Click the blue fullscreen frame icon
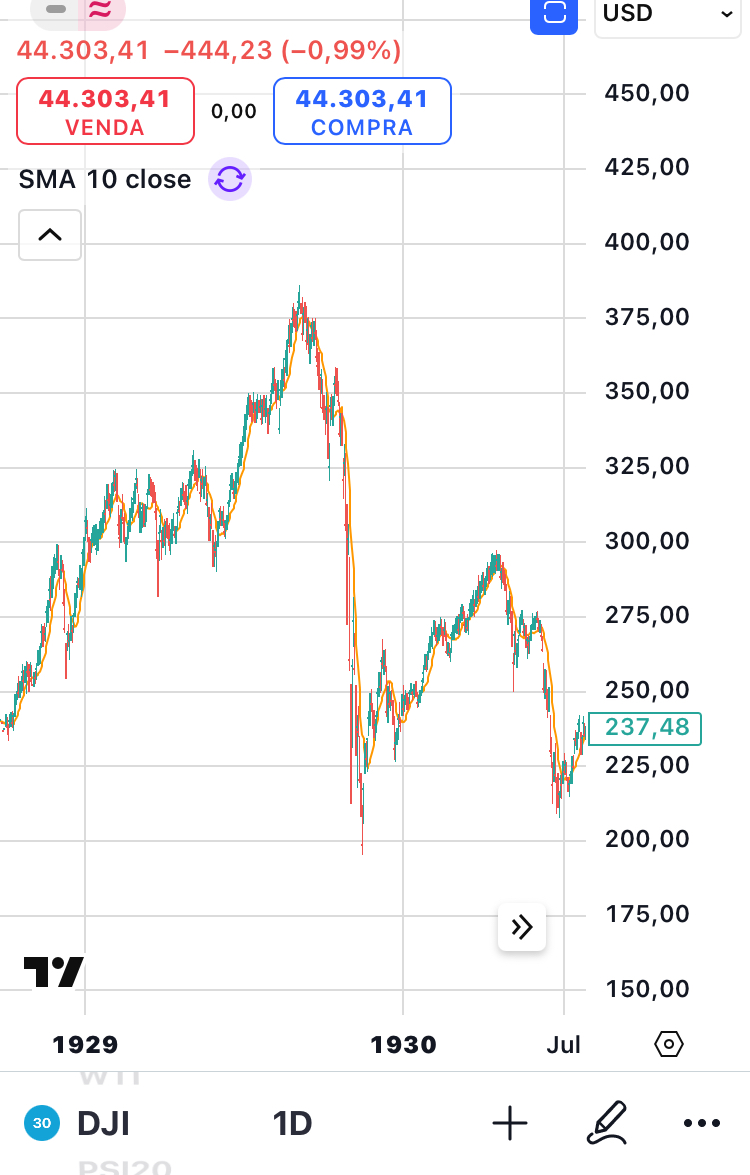750x1175 pixels. click(553, 14)
